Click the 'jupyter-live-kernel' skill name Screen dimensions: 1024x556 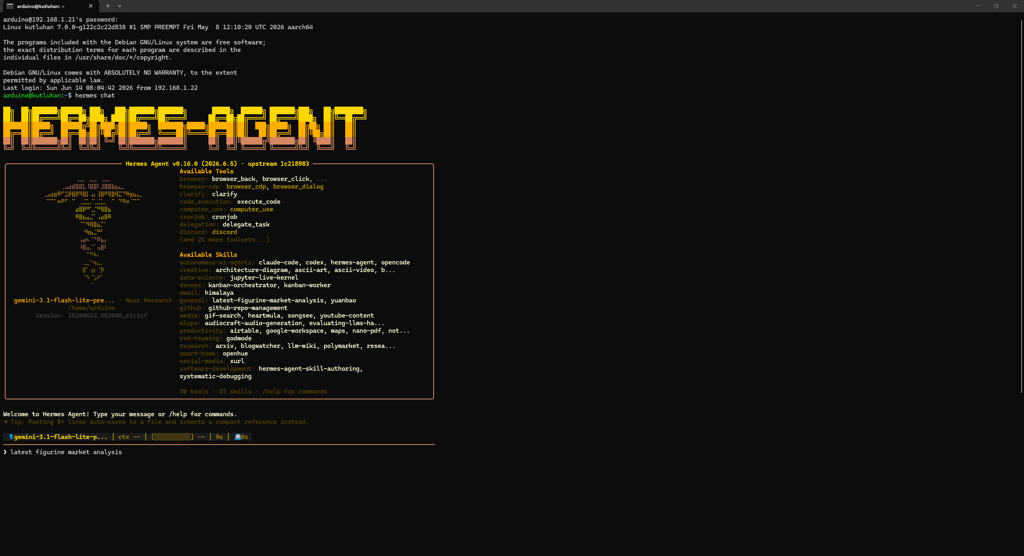coord(264,278)
